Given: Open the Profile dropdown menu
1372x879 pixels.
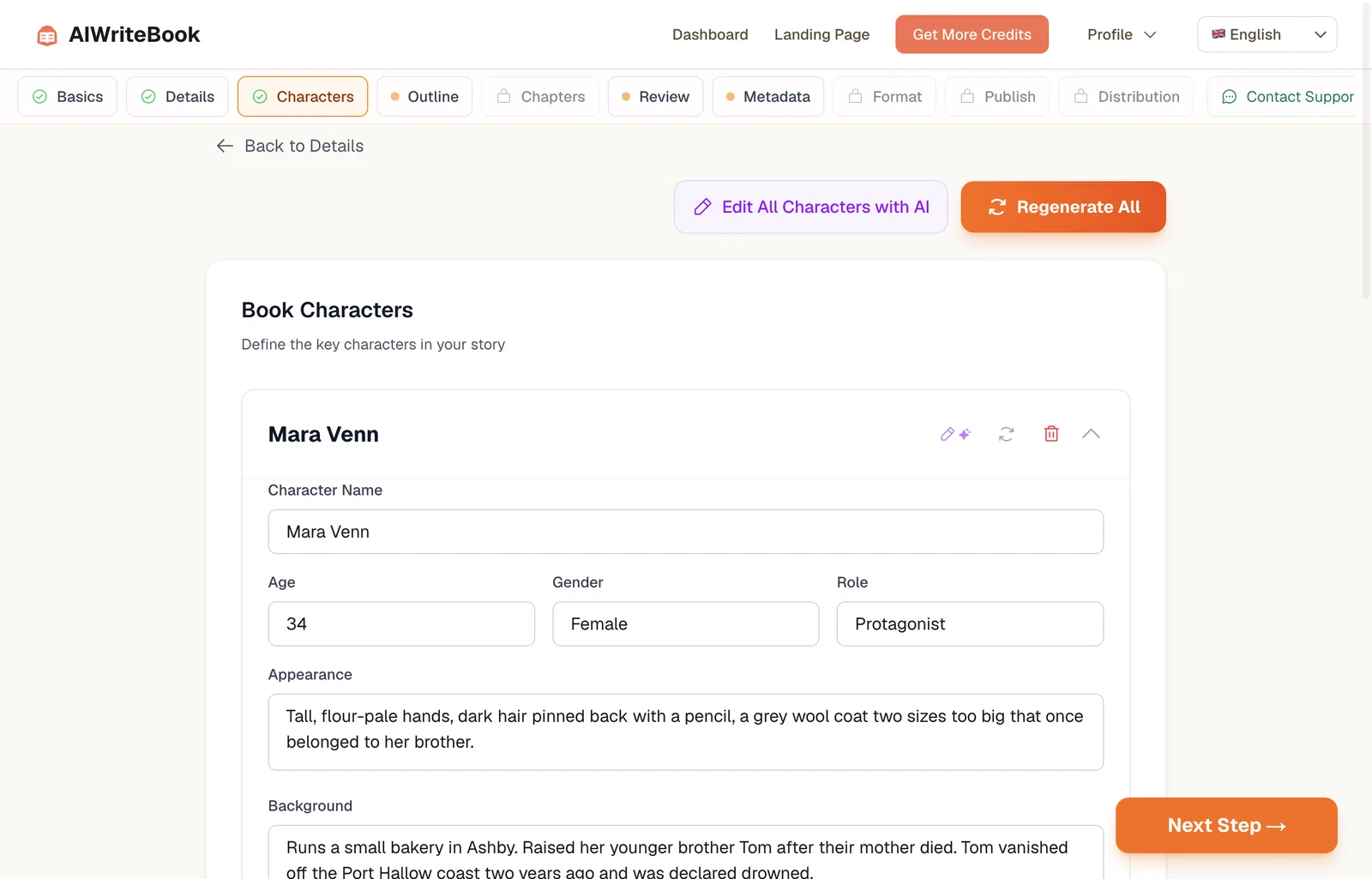Looking at the screenshot, I should pyautogui.click(x=1122, y=34).
